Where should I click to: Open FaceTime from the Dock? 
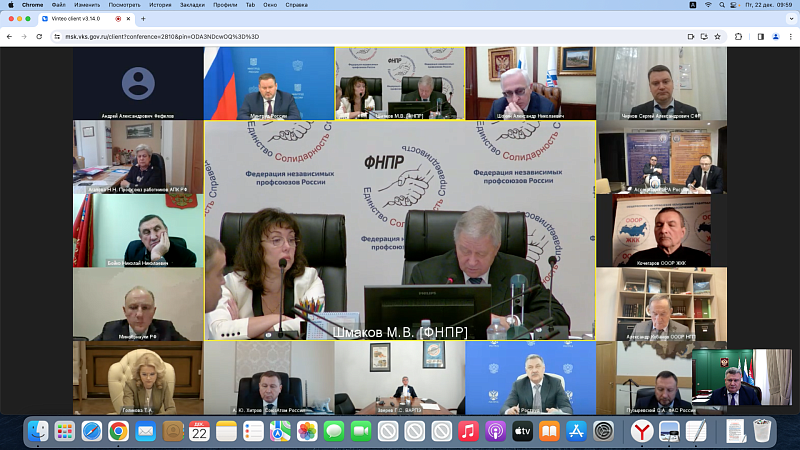click(361, 432)
